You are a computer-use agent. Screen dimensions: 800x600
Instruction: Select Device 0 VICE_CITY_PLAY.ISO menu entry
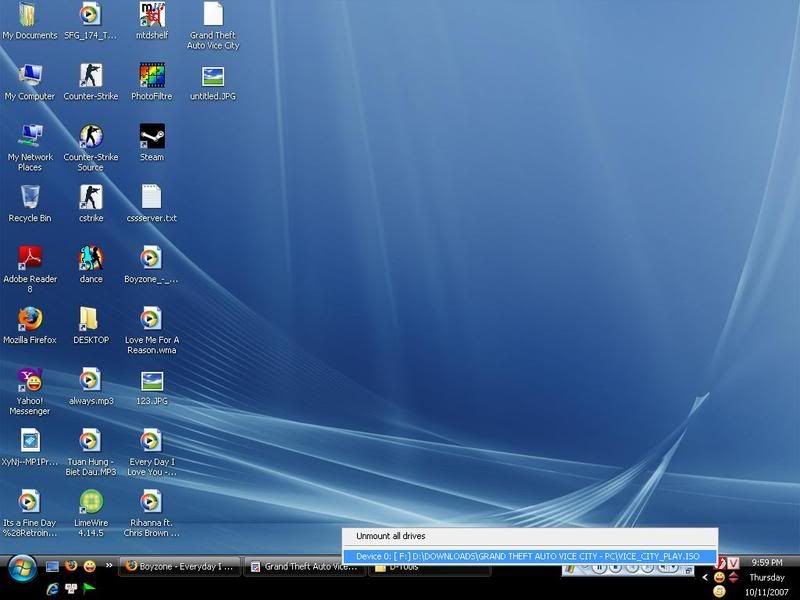[x=530, y=556]
